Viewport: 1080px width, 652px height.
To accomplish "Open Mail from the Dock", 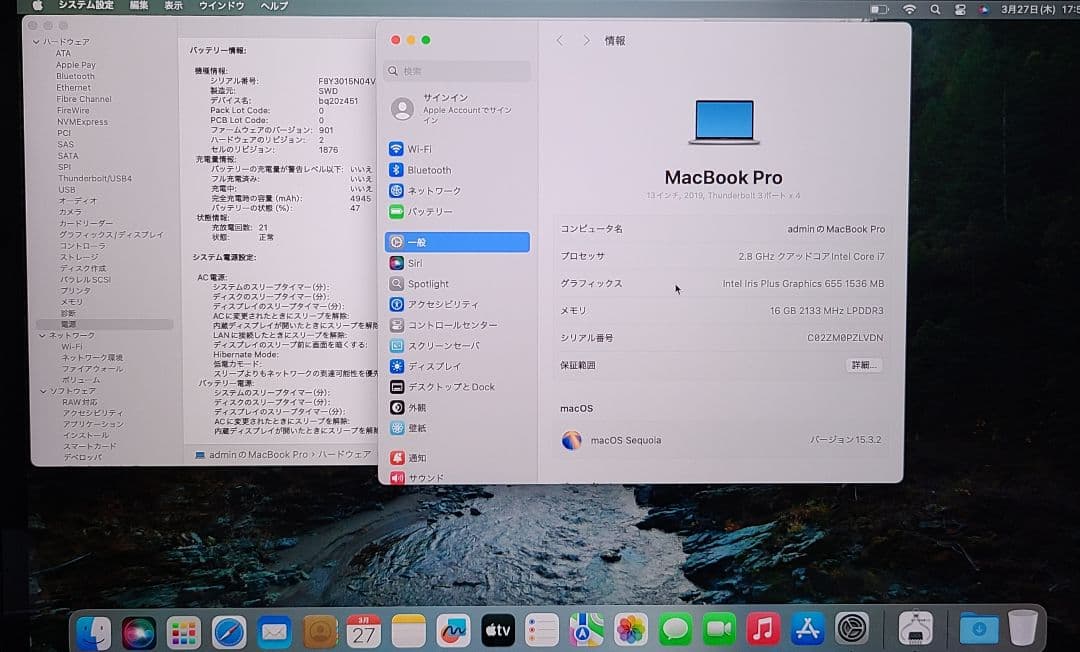I will [x=274, y=631].
